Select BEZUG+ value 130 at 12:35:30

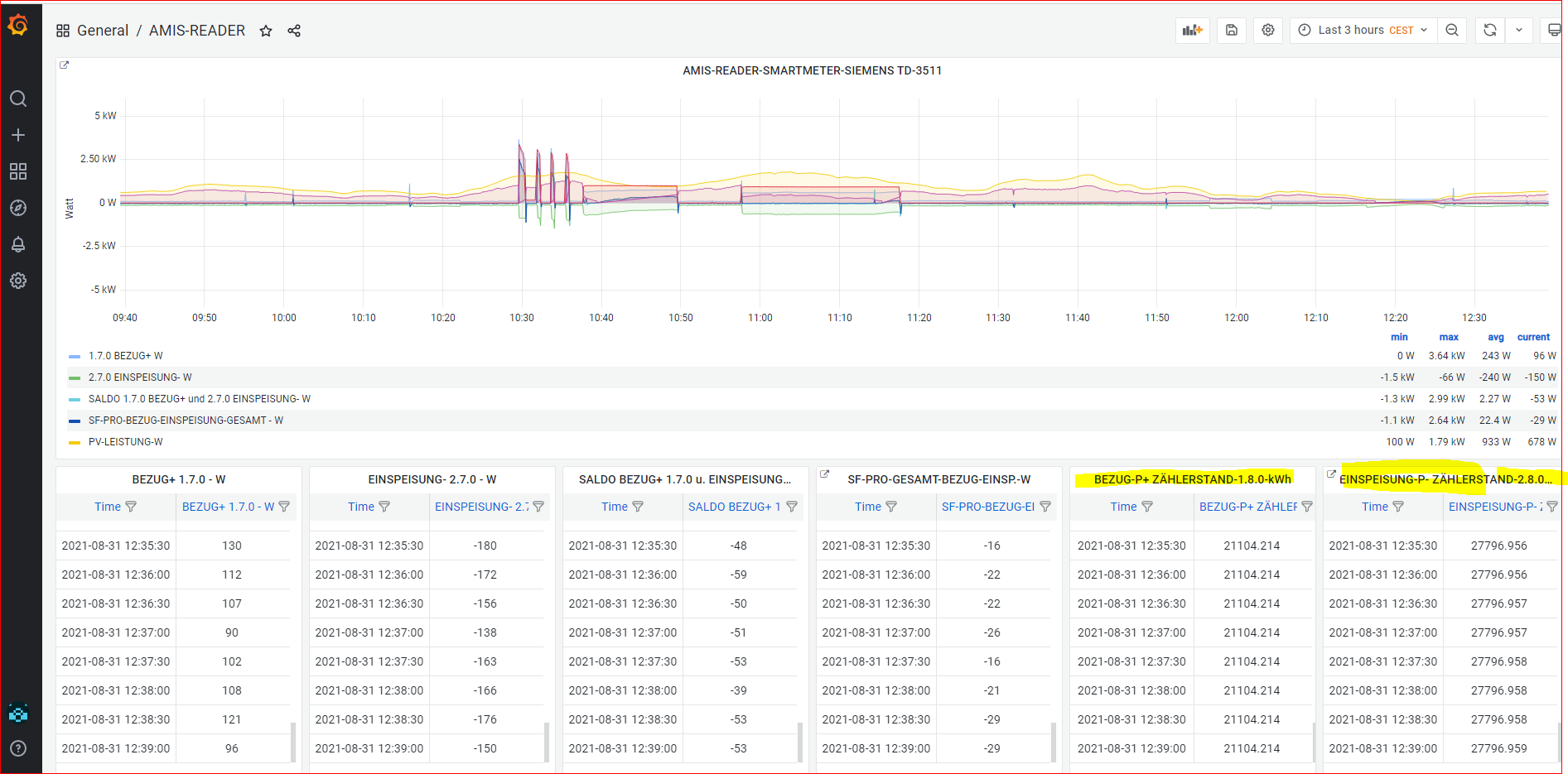pyautogui.click(x=232, y=546)
